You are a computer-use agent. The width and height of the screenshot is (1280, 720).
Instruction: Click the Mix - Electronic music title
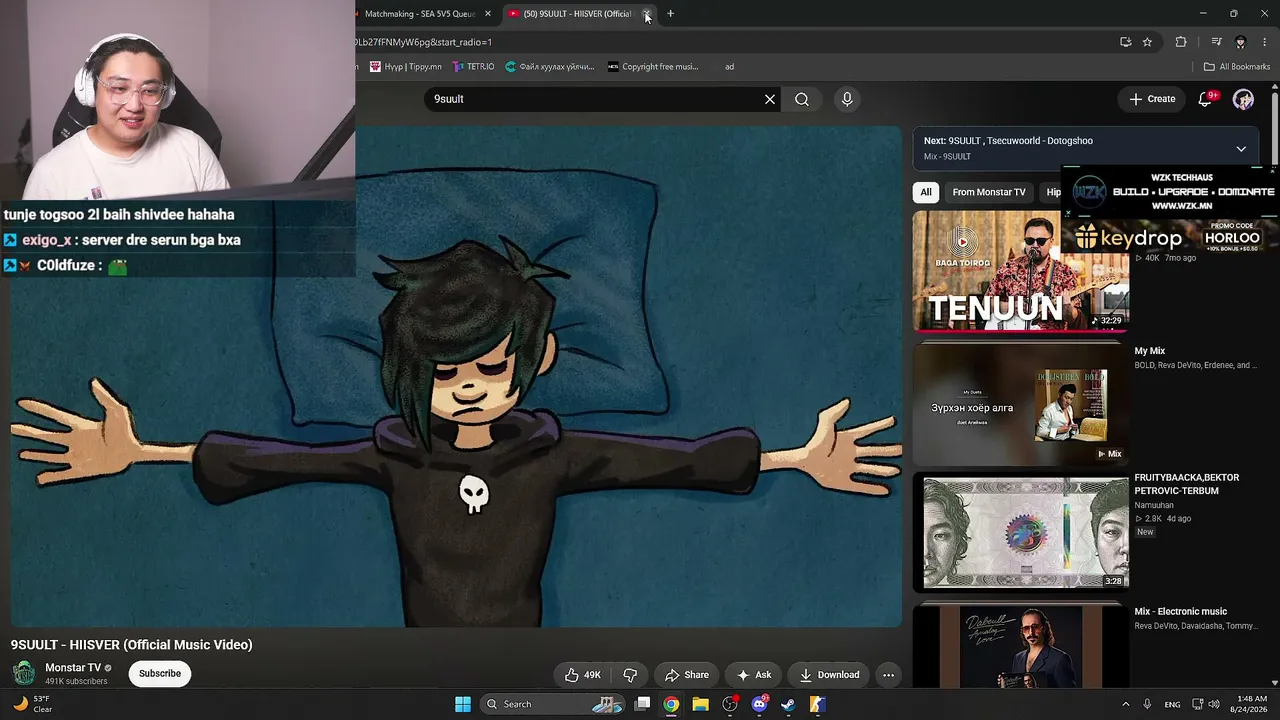coord(1181,612)
